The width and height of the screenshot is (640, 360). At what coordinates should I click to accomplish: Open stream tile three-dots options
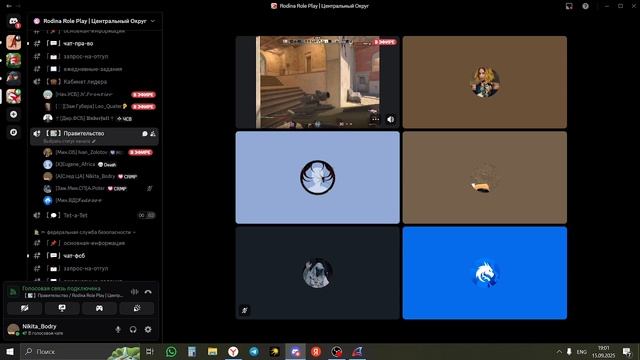[375, 119]
